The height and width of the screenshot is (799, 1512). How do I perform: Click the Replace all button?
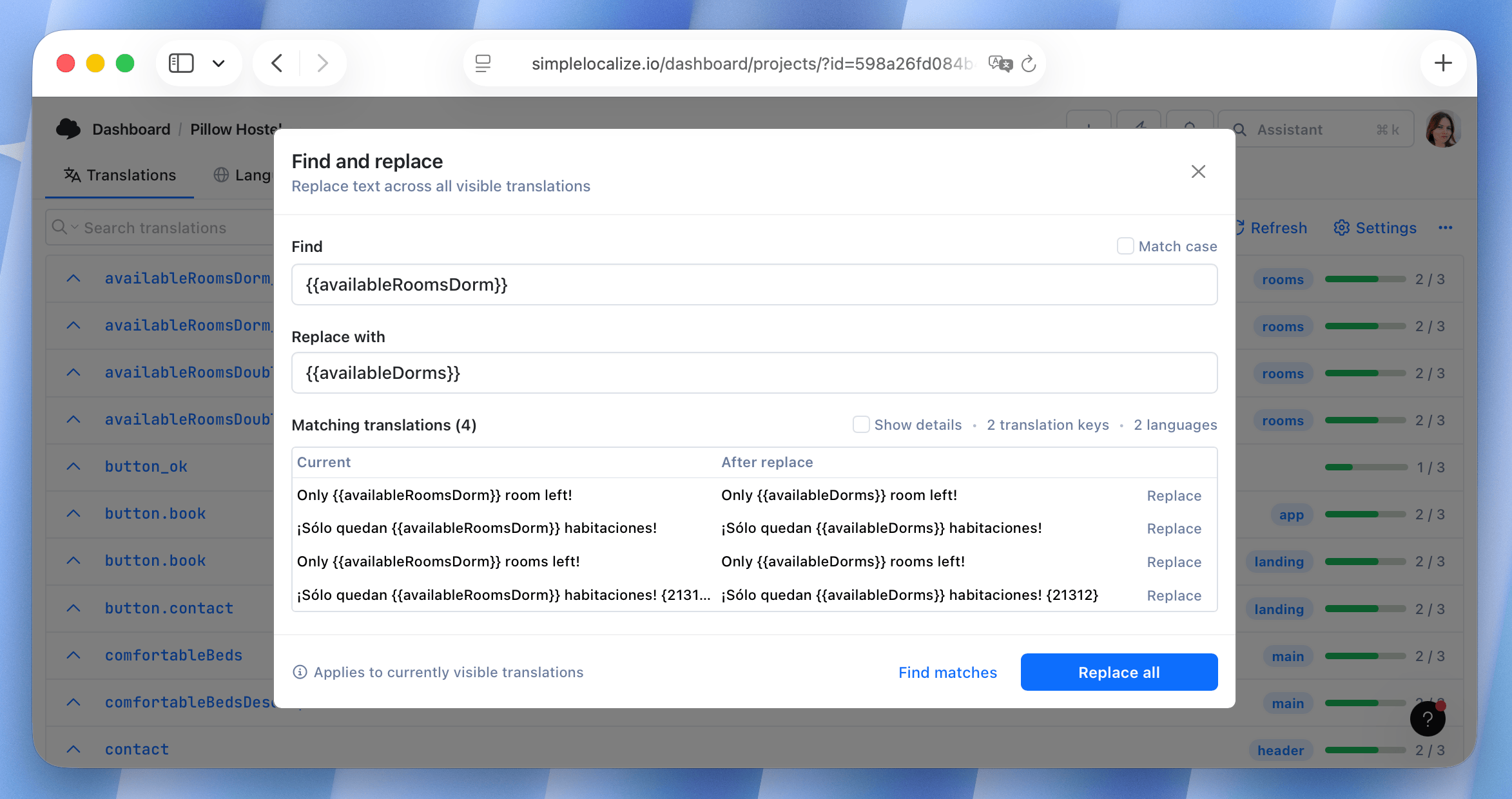pos(1118,672)
